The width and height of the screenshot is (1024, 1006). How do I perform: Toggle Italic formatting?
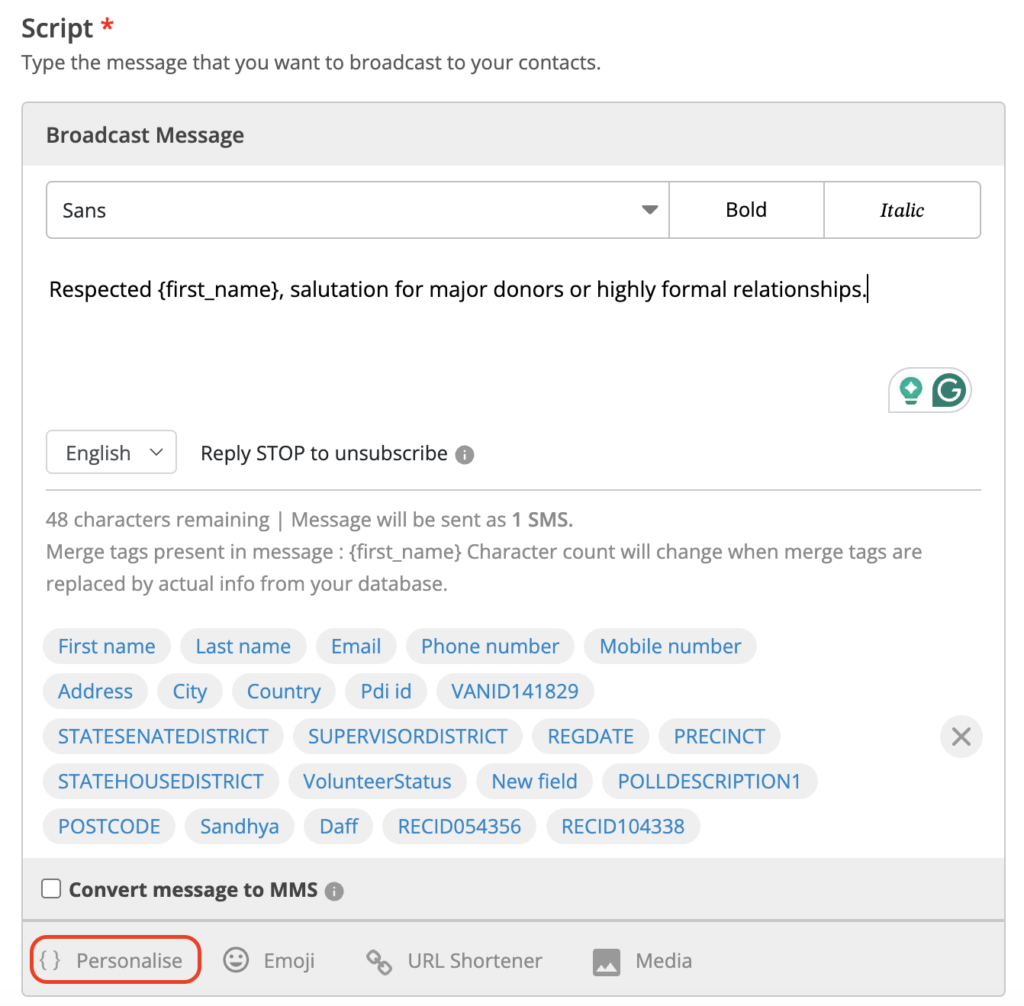901,210
